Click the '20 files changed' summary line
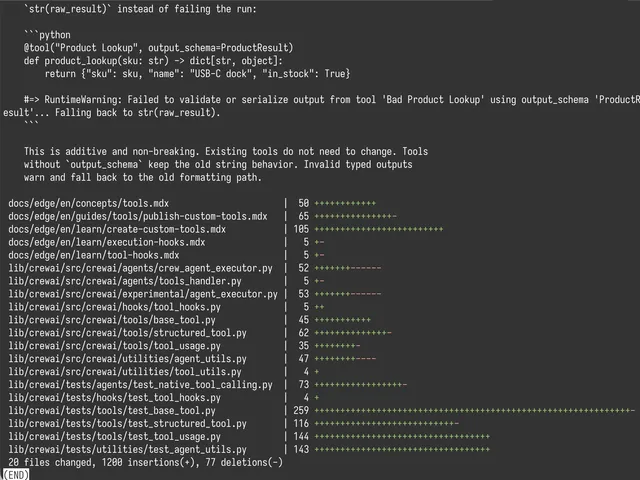640x480 pixels. (145, 462)
